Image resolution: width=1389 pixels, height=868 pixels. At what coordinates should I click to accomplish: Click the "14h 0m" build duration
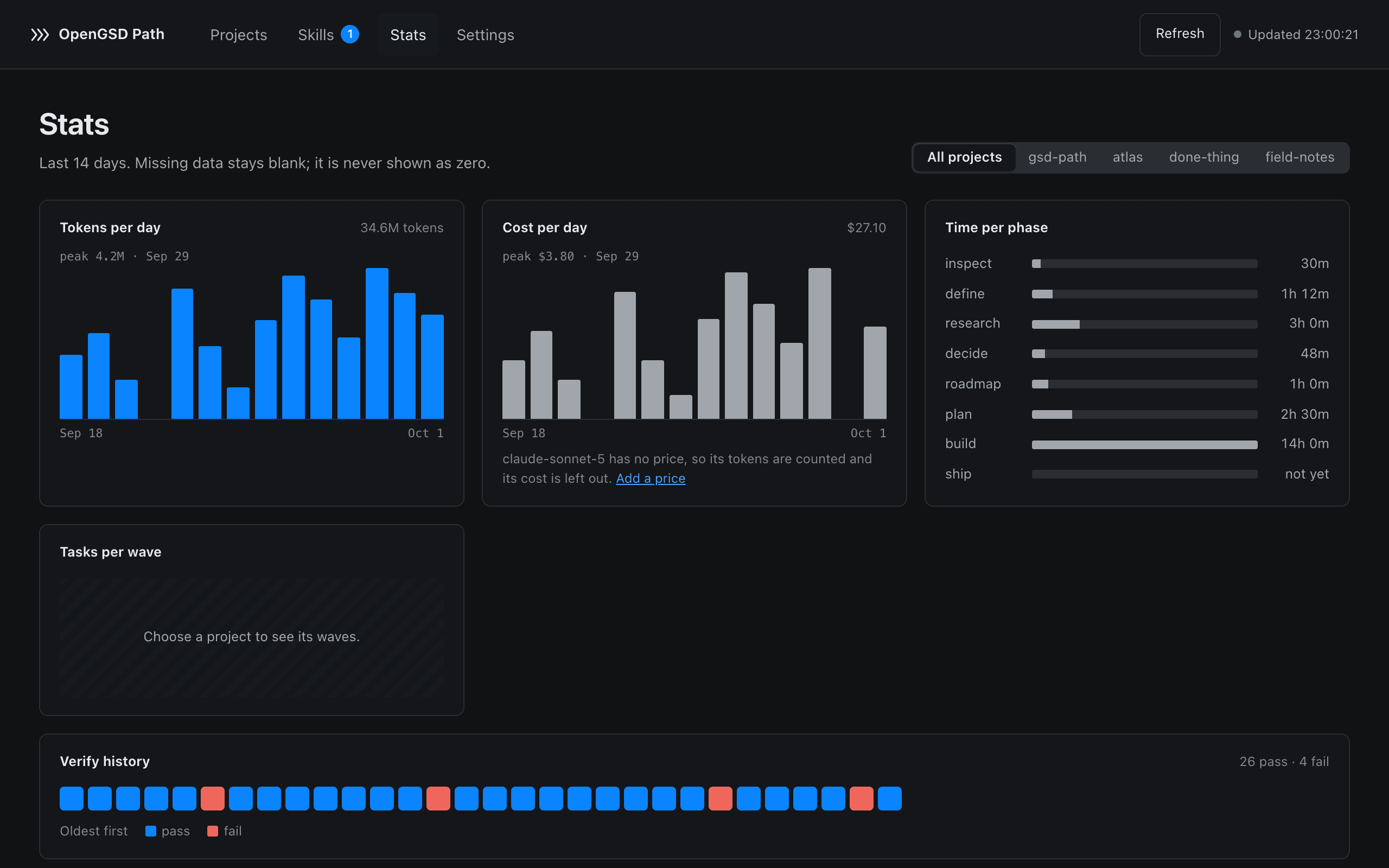[x=1304, y=444]
